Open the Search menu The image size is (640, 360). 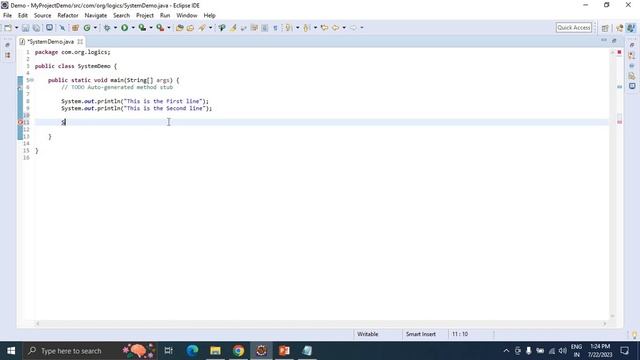(x=121, y=16)
